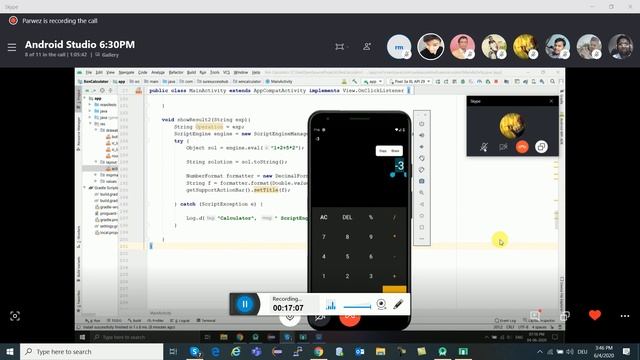Screen dimensions: 640x360
Task: Open the Skype hamburger menu
Action: 12,47
